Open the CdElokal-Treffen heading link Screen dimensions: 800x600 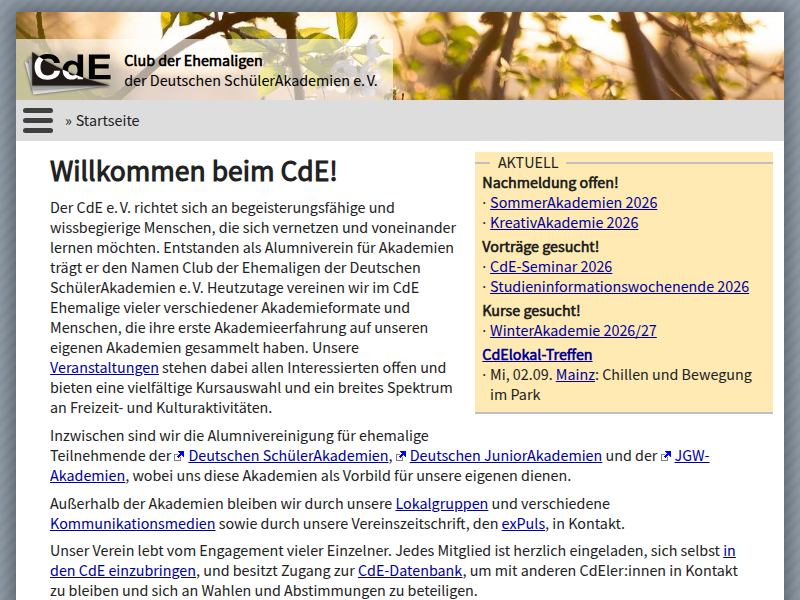[537, 355]
